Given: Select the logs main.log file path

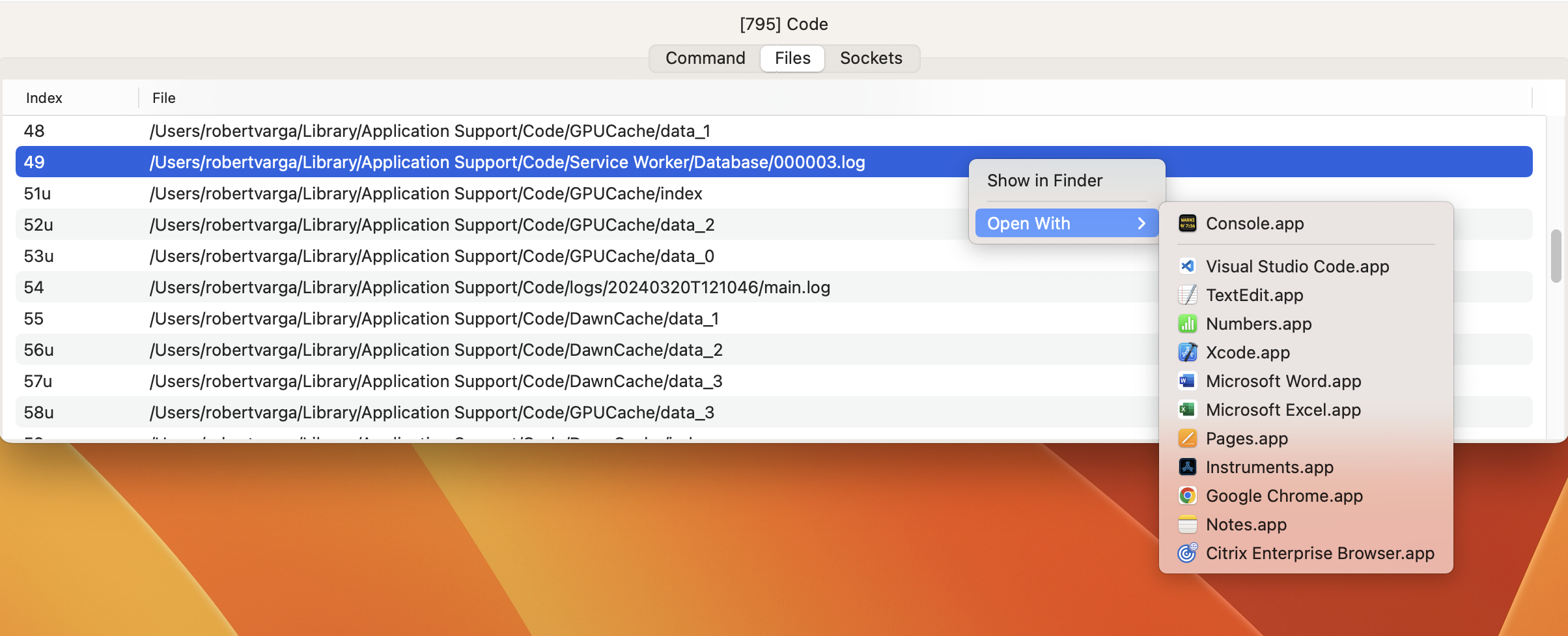Looking at the screenshot, I should pyautogui.click(x=490, y=287).
